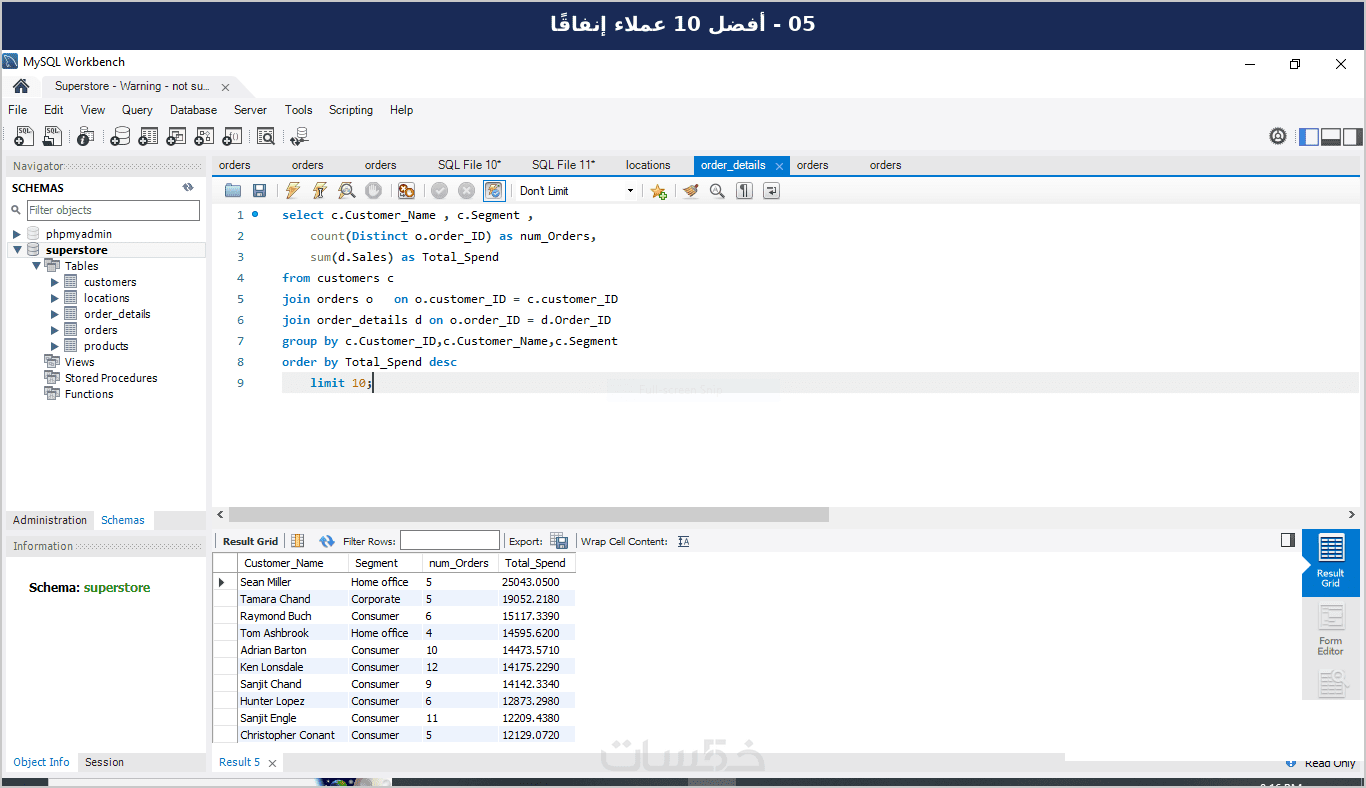Switch to the locations tab
The width and height of the screenshot is (1366, 788).
tap(648, 165)
